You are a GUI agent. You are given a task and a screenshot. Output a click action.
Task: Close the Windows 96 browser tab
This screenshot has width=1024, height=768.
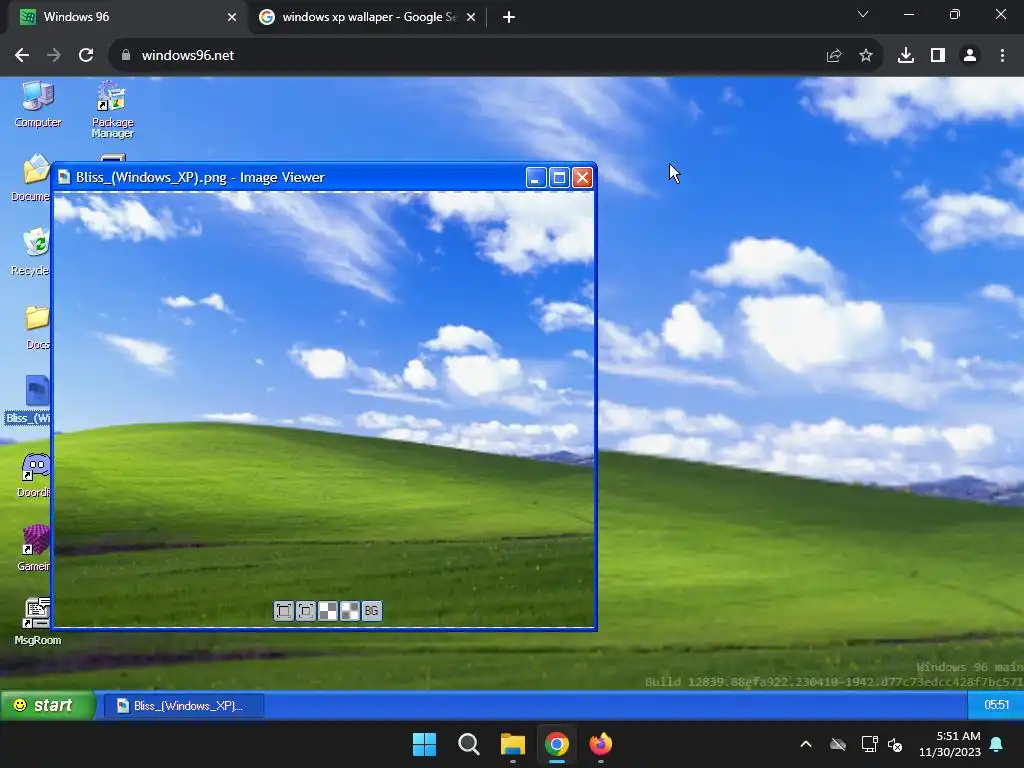[x=232, y=18]
